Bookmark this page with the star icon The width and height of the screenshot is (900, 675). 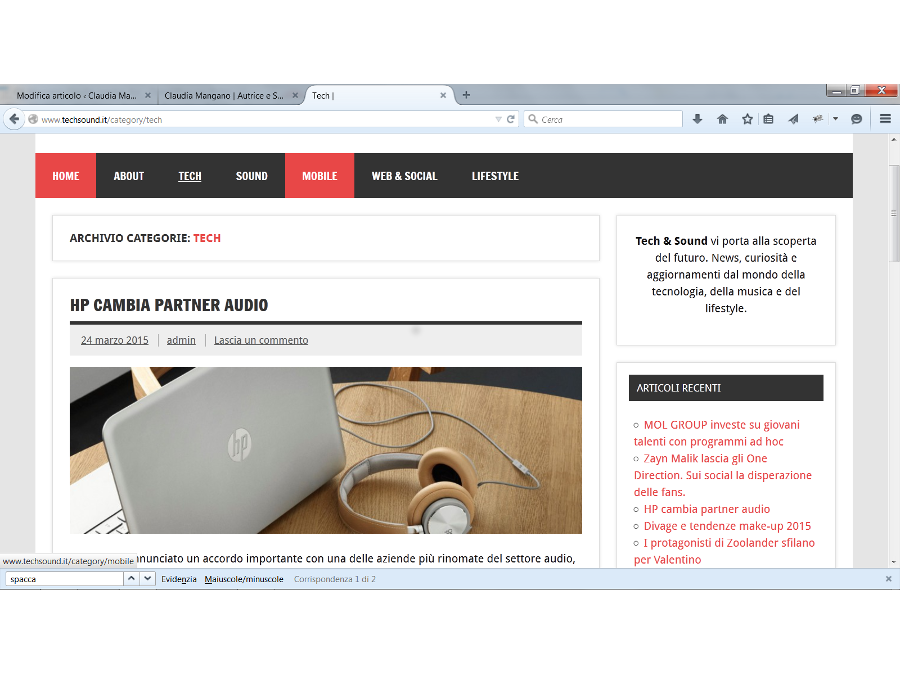pyautogui.click(x=747, y=119)
